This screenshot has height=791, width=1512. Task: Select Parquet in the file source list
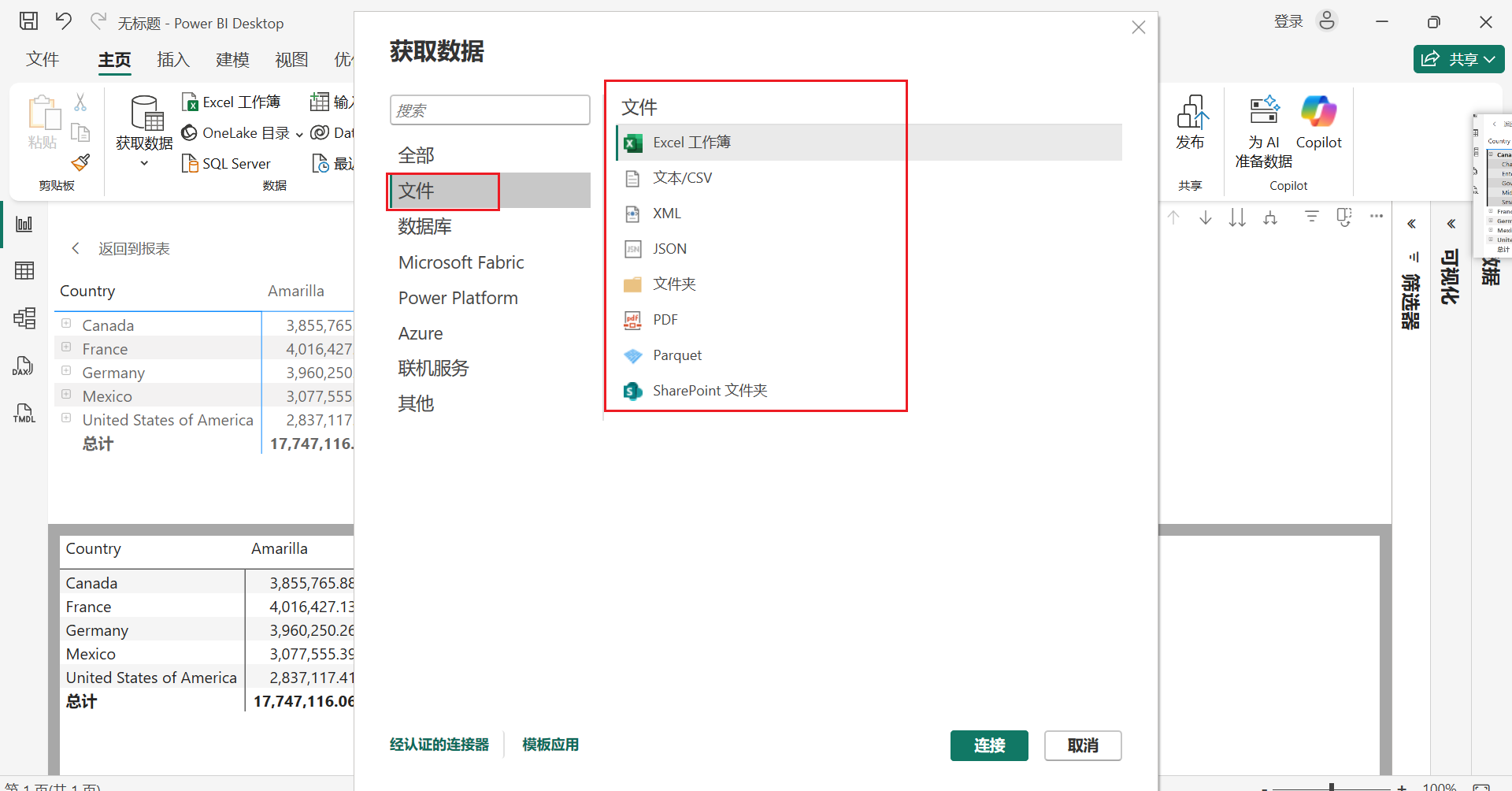pyautogui.click(x=869, y=355)
